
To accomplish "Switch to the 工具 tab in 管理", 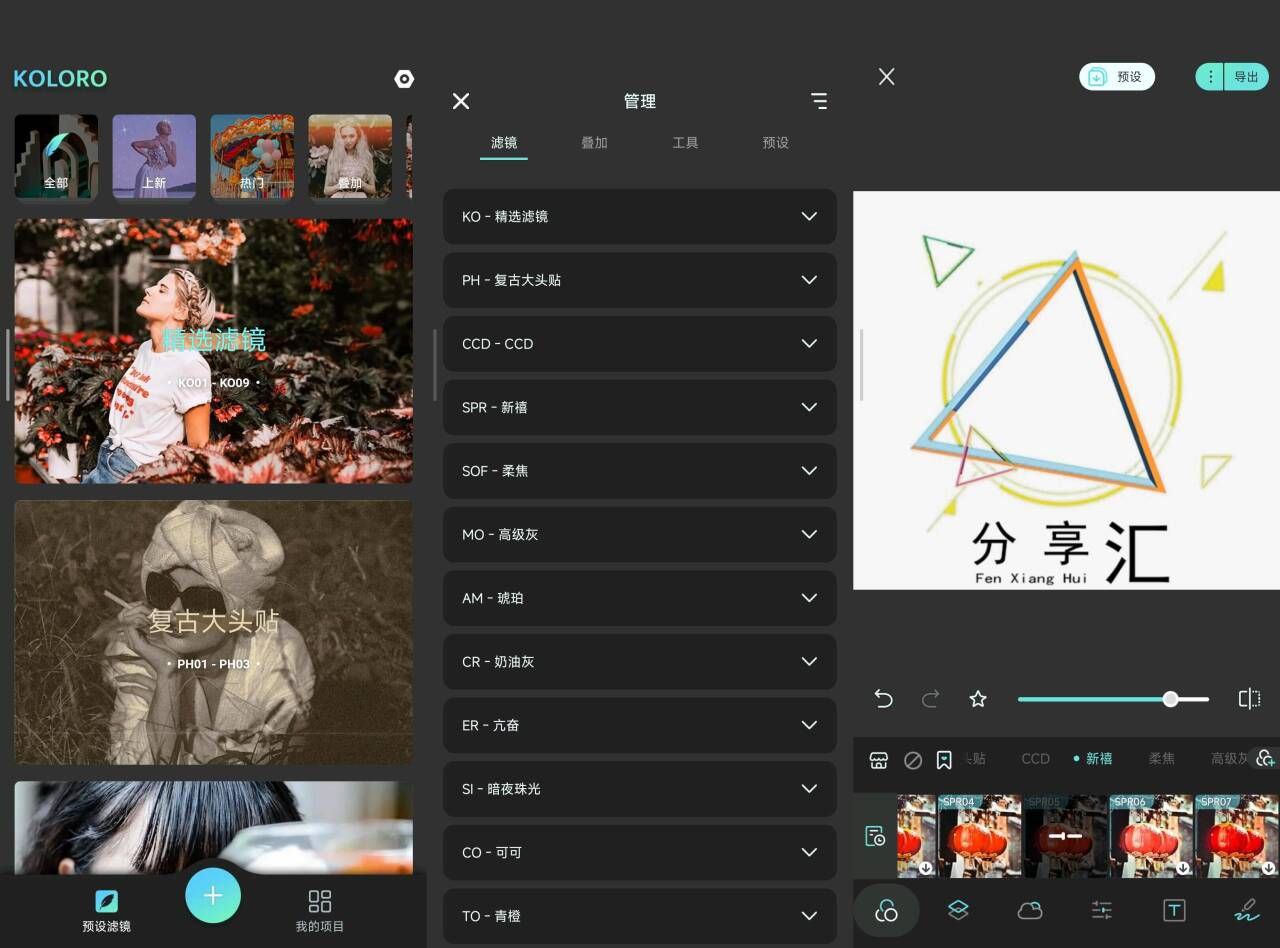I will [x=685, y=143].
